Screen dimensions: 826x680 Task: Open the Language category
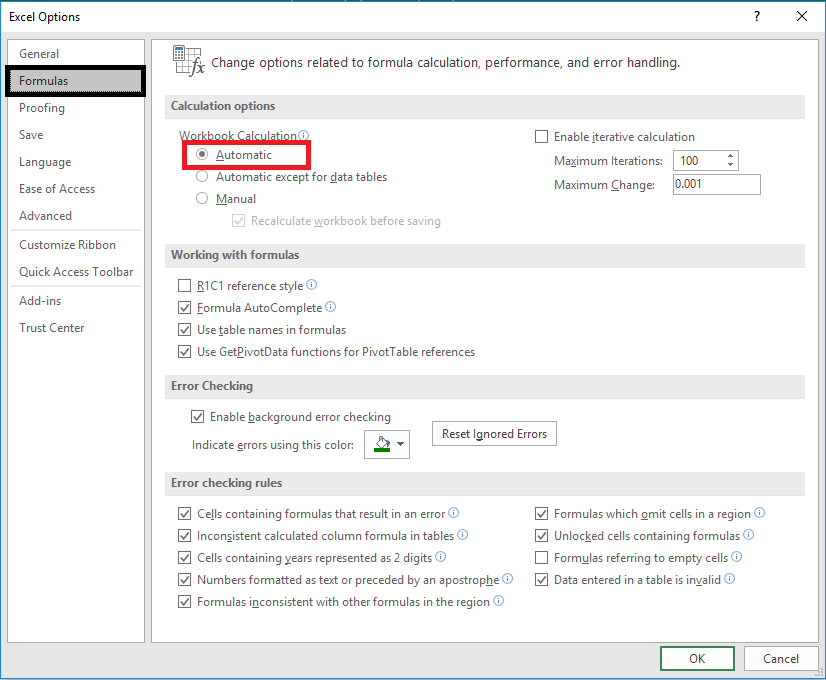click(45, 162)
